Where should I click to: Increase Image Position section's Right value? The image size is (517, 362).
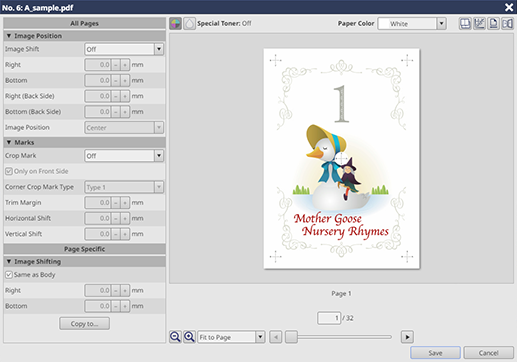(125, 65)
